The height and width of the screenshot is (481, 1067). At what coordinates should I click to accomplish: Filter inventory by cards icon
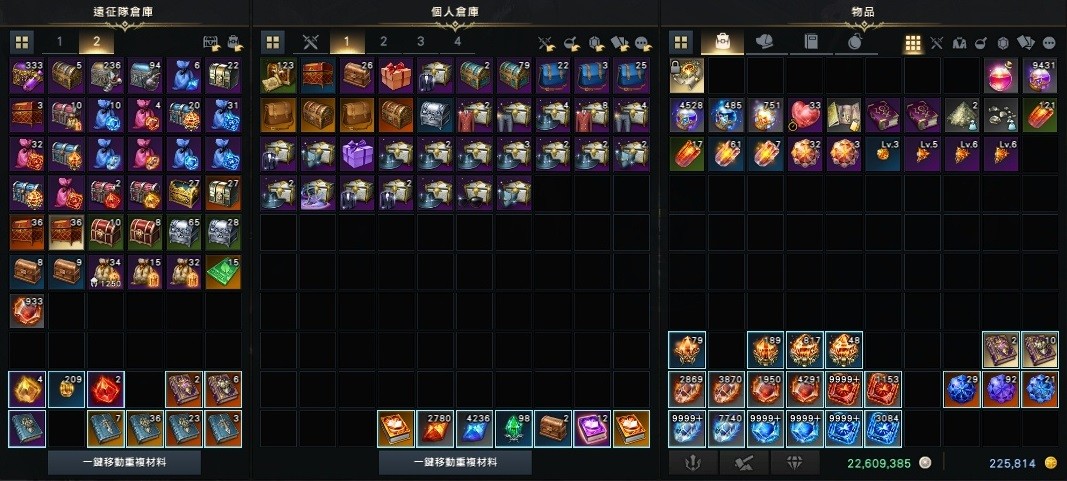(x=1025, y=44)
